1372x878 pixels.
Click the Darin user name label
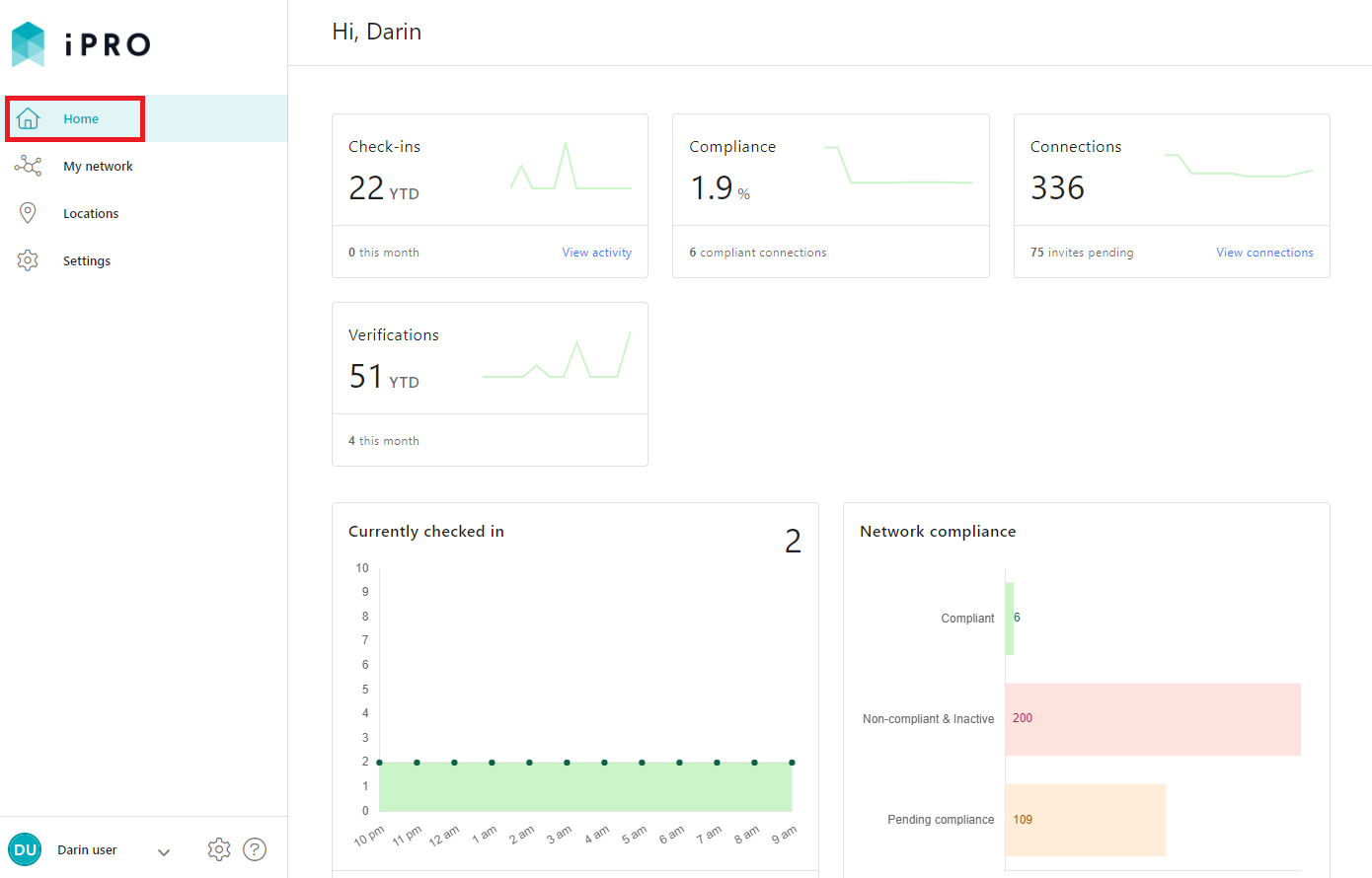coord(87,849)
